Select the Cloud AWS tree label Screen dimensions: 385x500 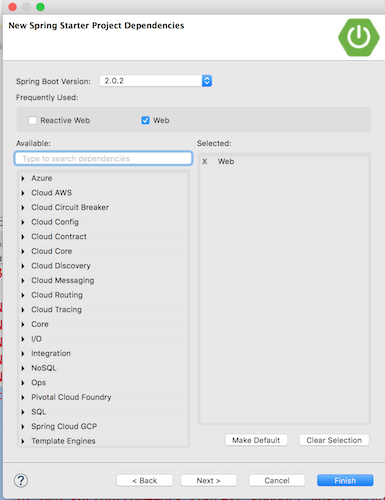coord(51,193)
